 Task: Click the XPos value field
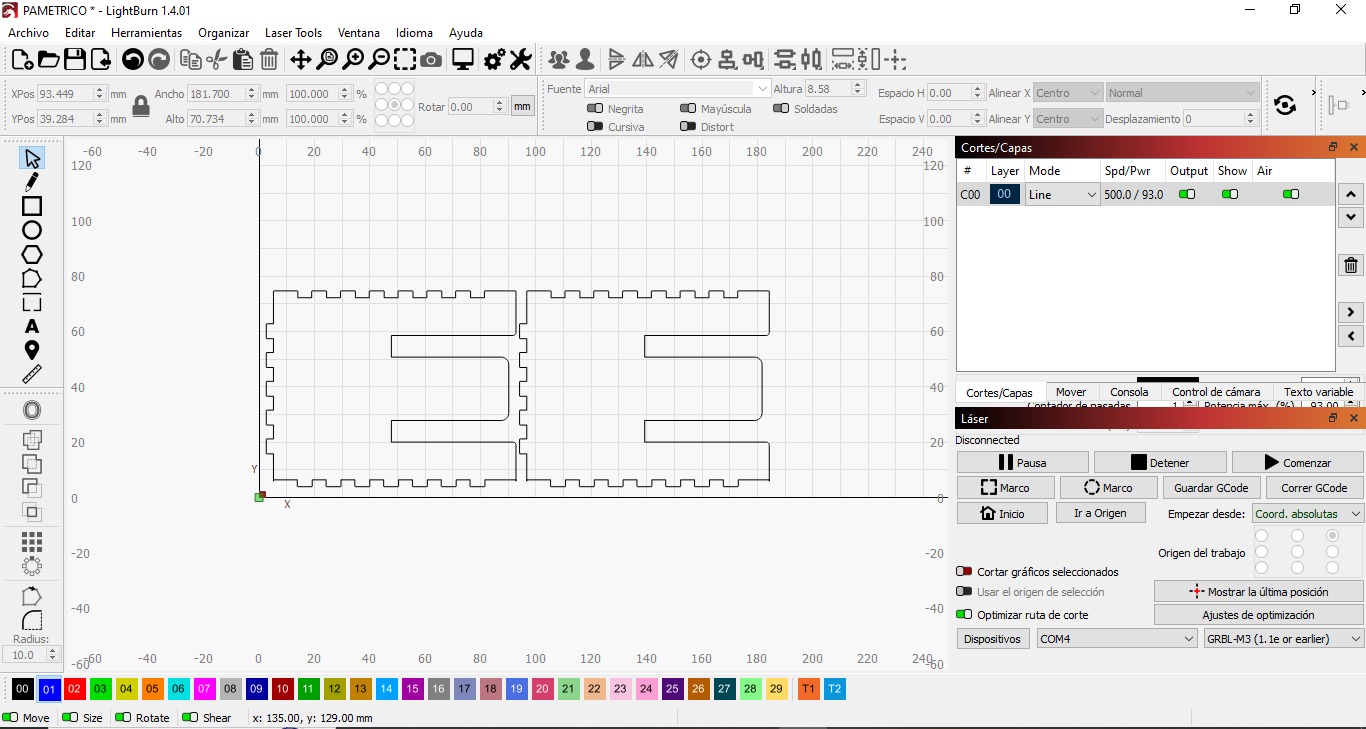pos(71,93)
